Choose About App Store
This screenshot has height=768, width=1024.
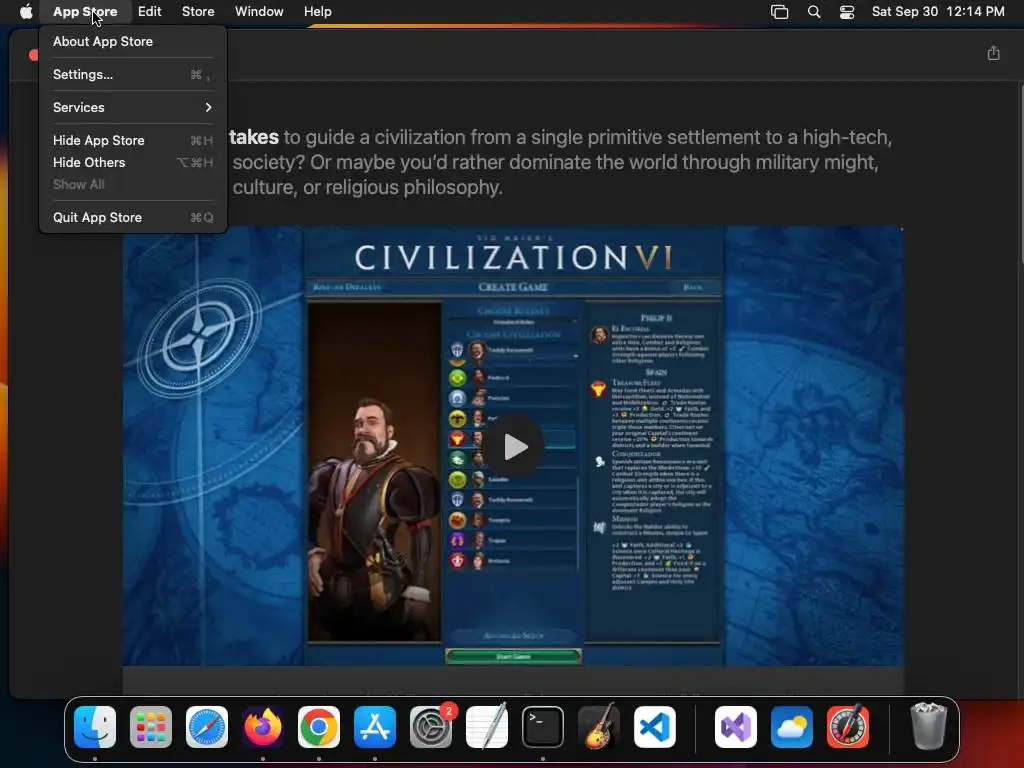133,41
